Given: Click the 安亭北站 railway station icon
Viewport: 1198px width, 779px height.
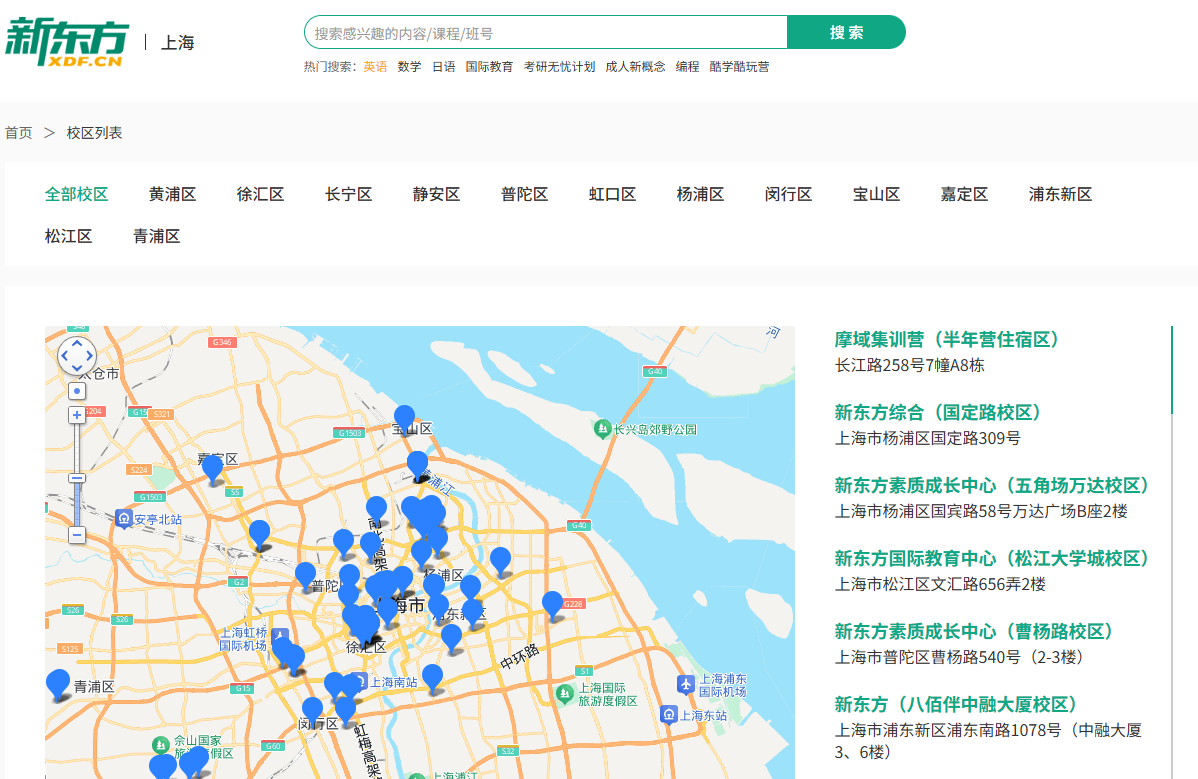Looking at the screenshot, I should [124, 519].
